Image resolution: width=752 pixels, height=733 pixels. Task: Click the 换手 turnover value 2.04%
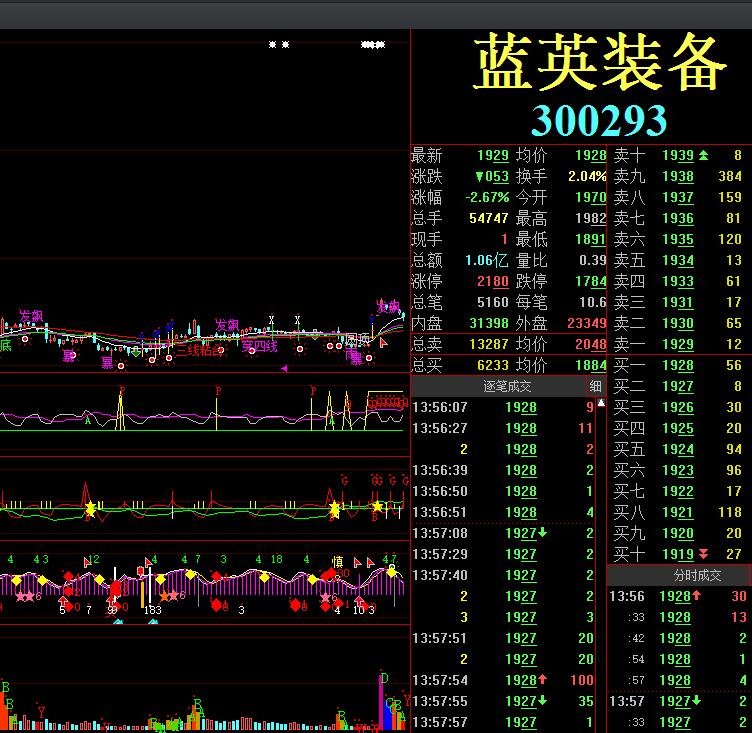point(587,176)
